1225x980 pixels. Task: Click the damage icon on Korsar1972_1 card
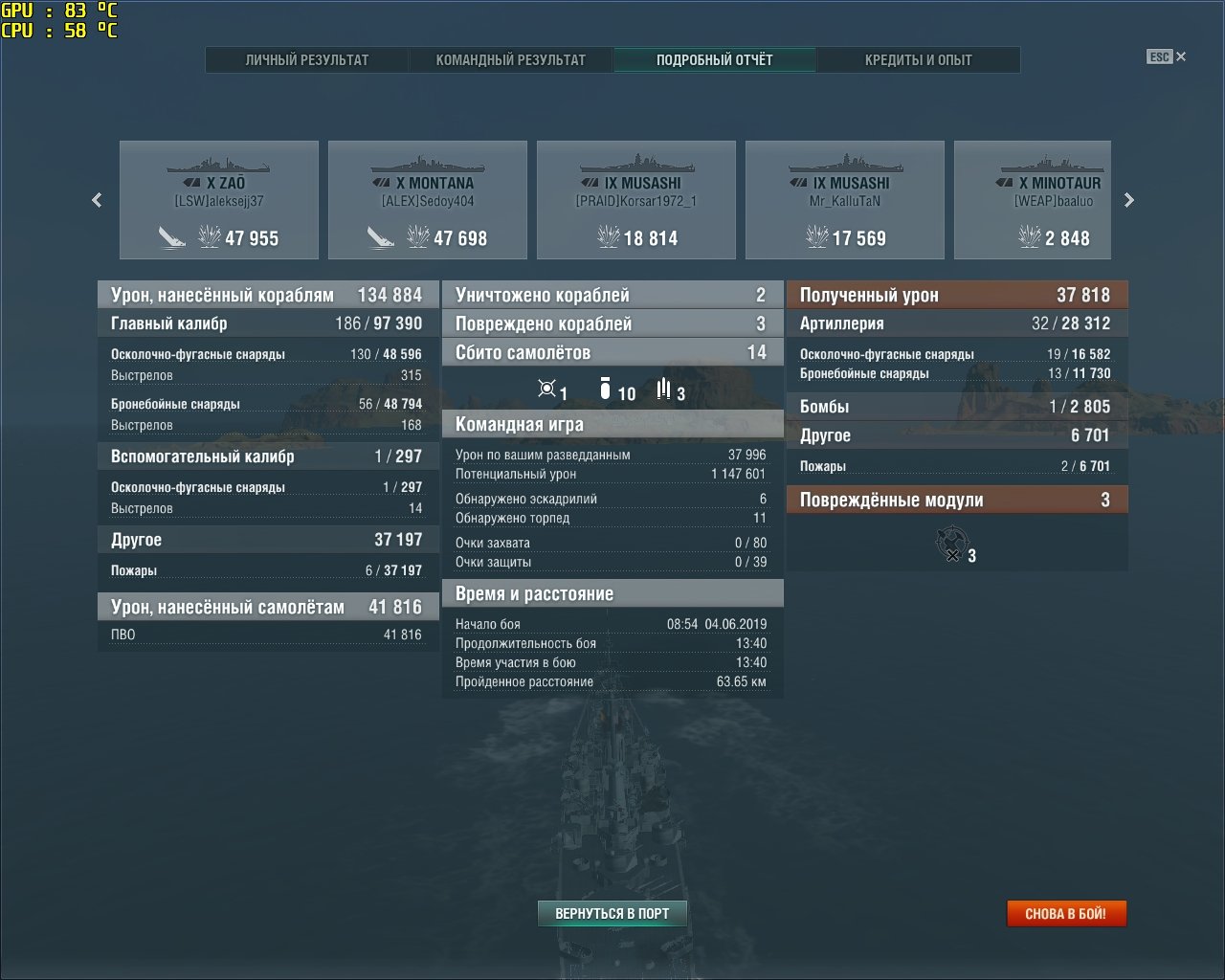609,236
